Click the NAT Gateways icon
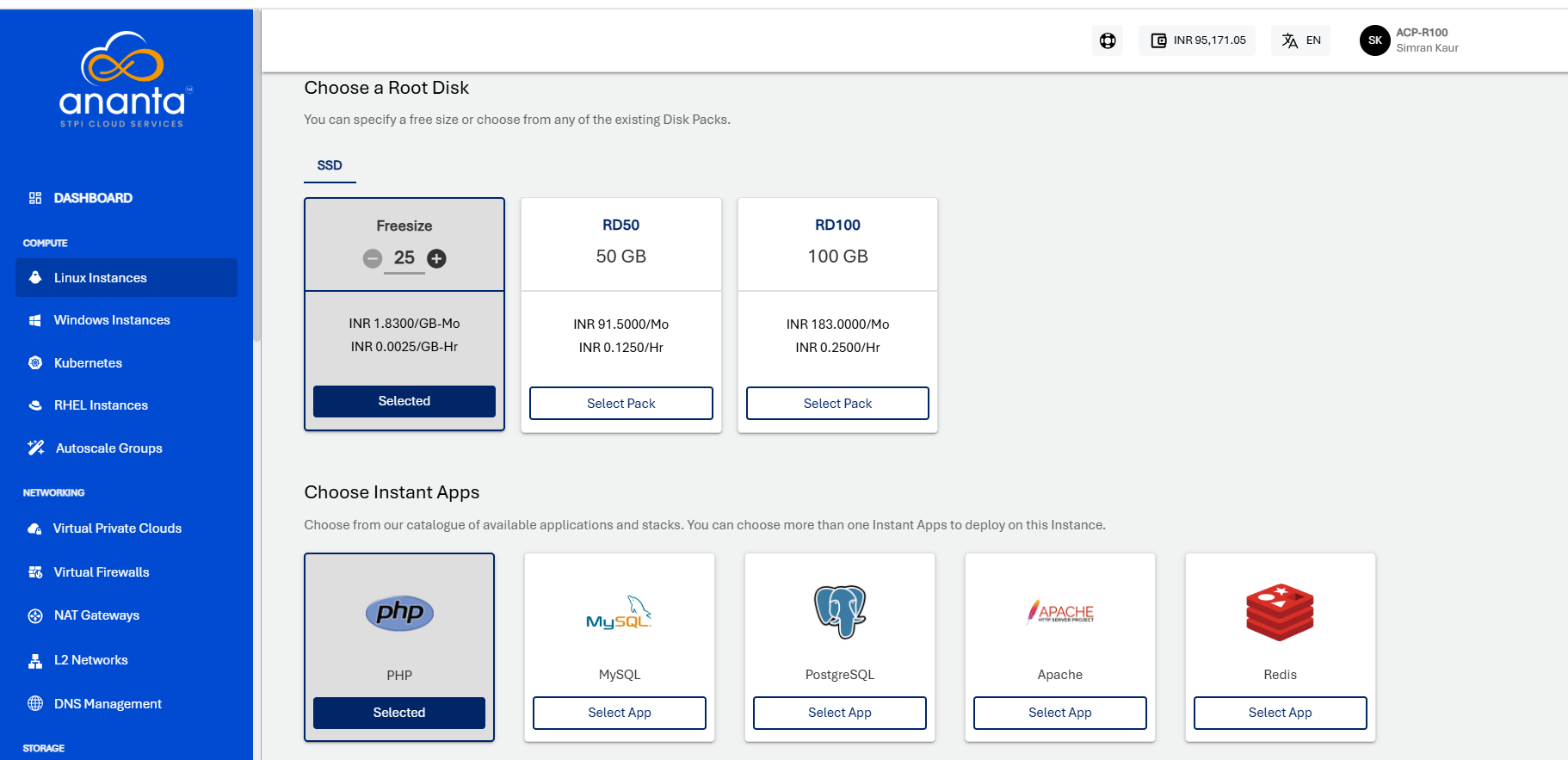1568x760 pixels. (35, 615)
